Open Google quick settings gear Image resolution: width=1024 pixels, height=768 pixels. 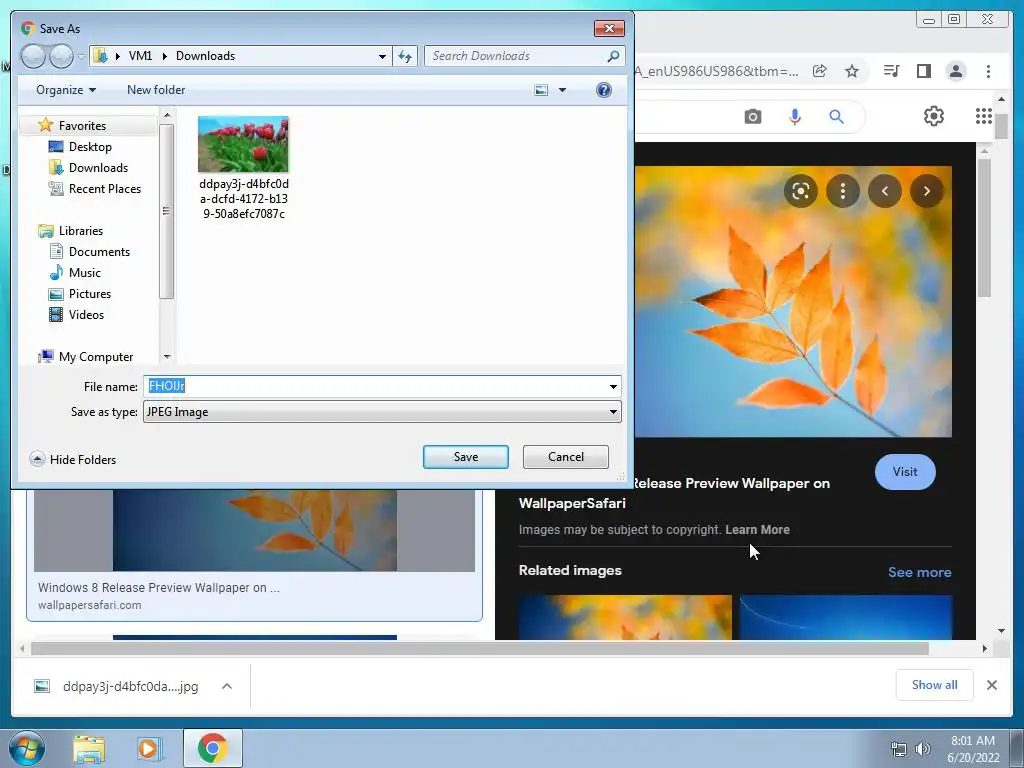[x=934, y=116]
